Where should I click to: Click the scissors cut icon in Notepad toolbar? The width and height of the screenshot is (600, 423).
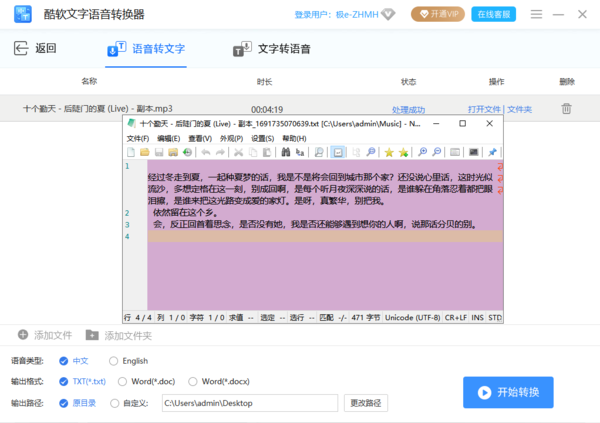click(238, 152)
